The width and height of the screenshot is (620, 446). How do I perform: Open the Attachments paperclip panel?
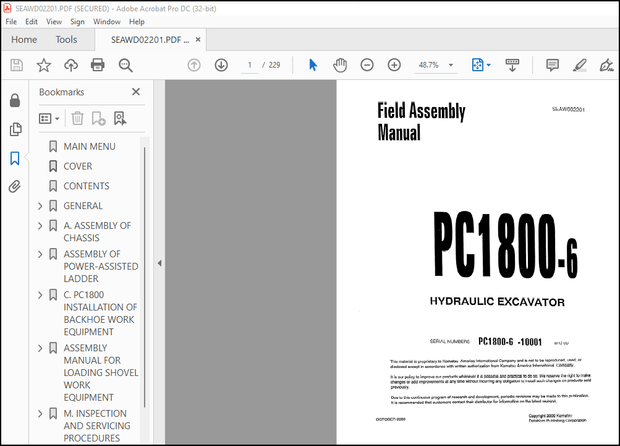(15, 186)
